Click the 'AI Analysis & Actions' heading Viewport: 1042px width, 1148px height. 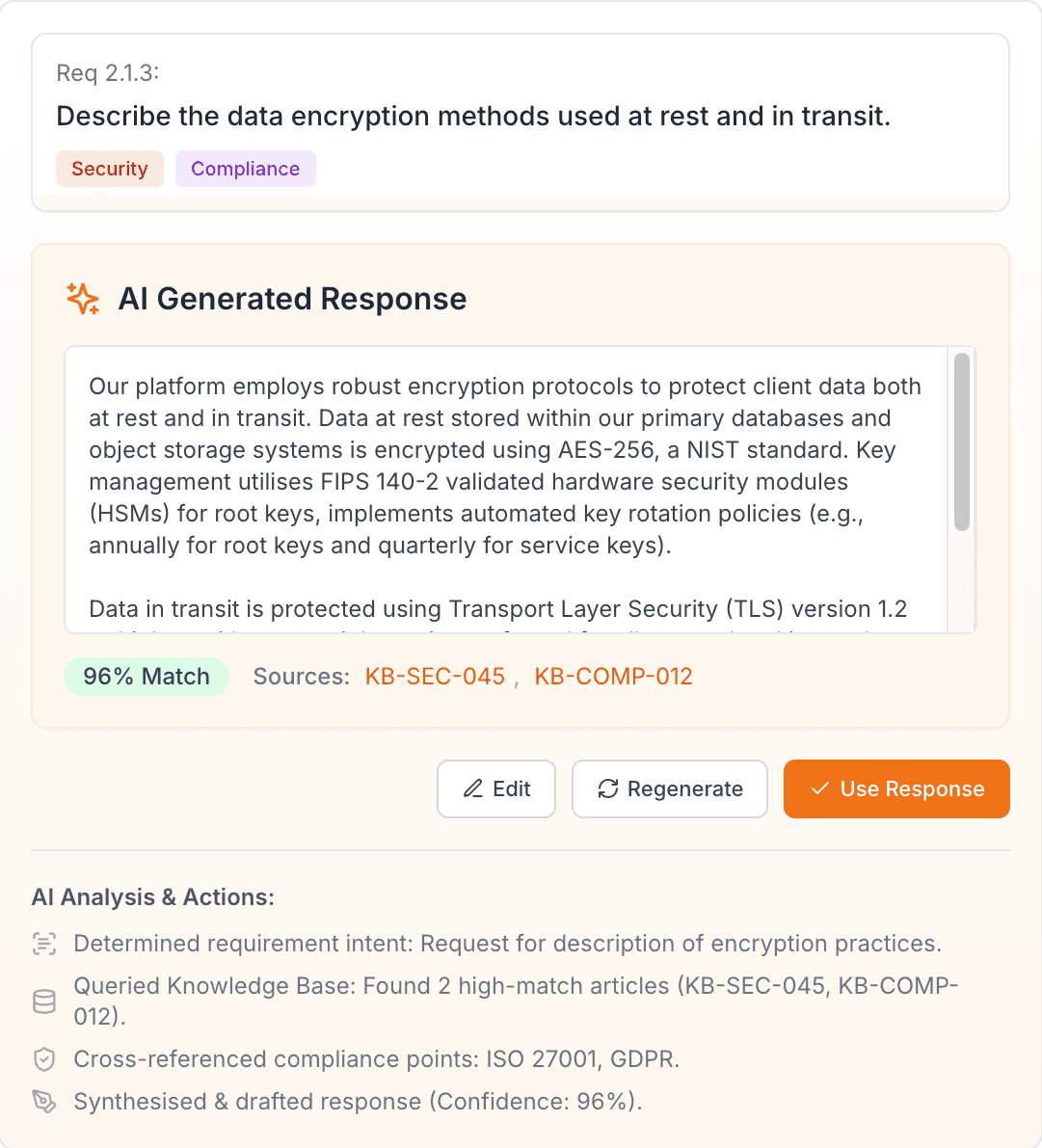[x=152, y=896]
